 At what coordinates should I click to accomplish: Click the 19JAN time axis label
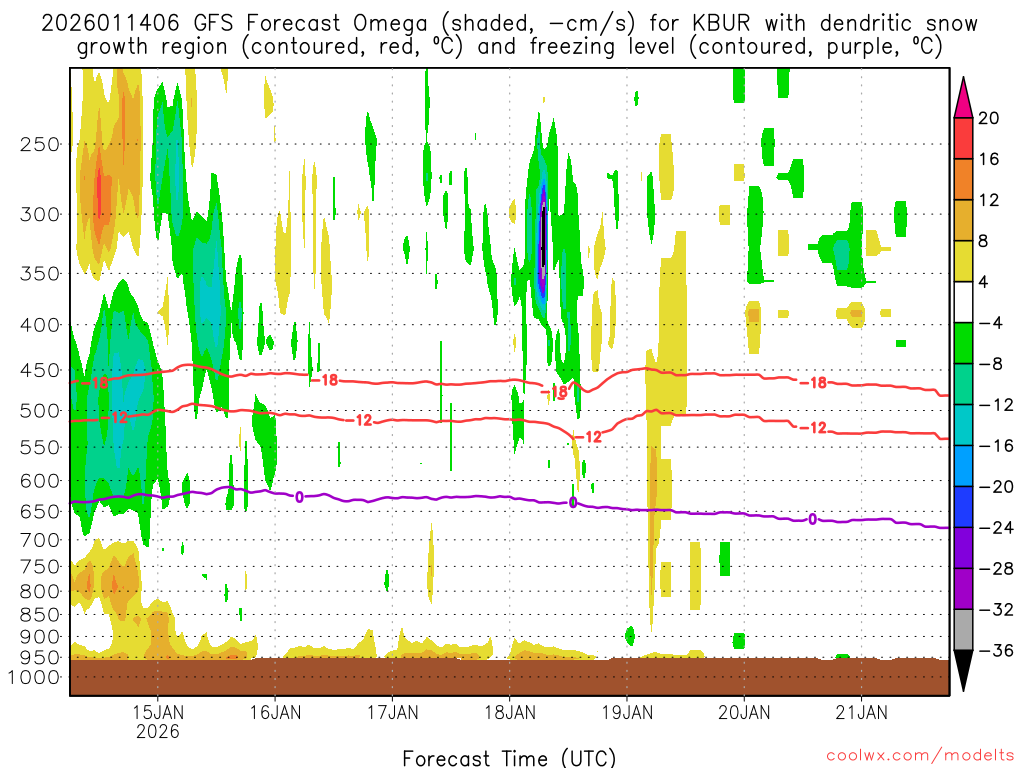pyautogui.click(x=627, y=712)
